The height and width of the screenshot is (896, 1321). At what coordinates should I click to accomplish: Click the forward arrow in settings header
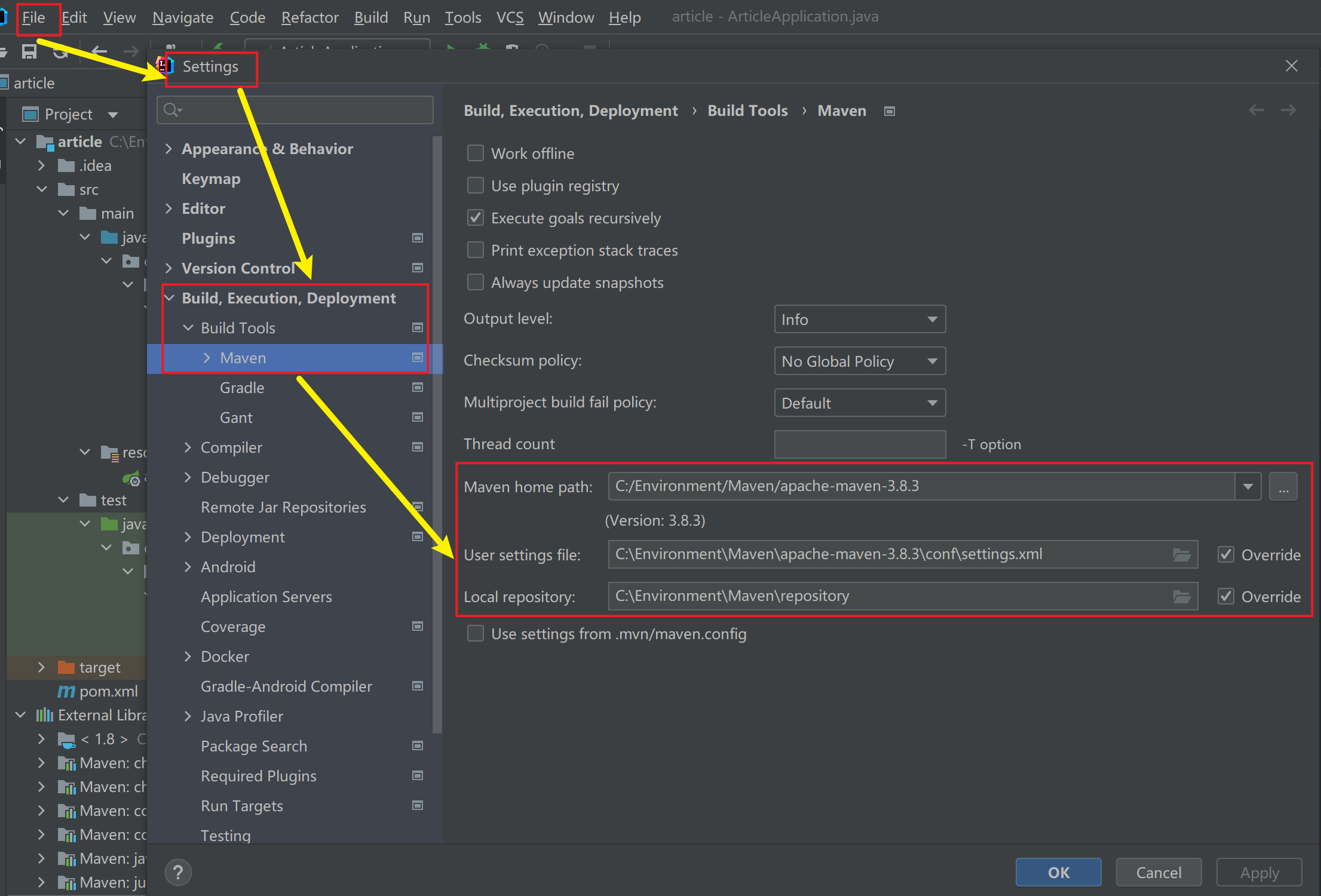coord(1289,111)
